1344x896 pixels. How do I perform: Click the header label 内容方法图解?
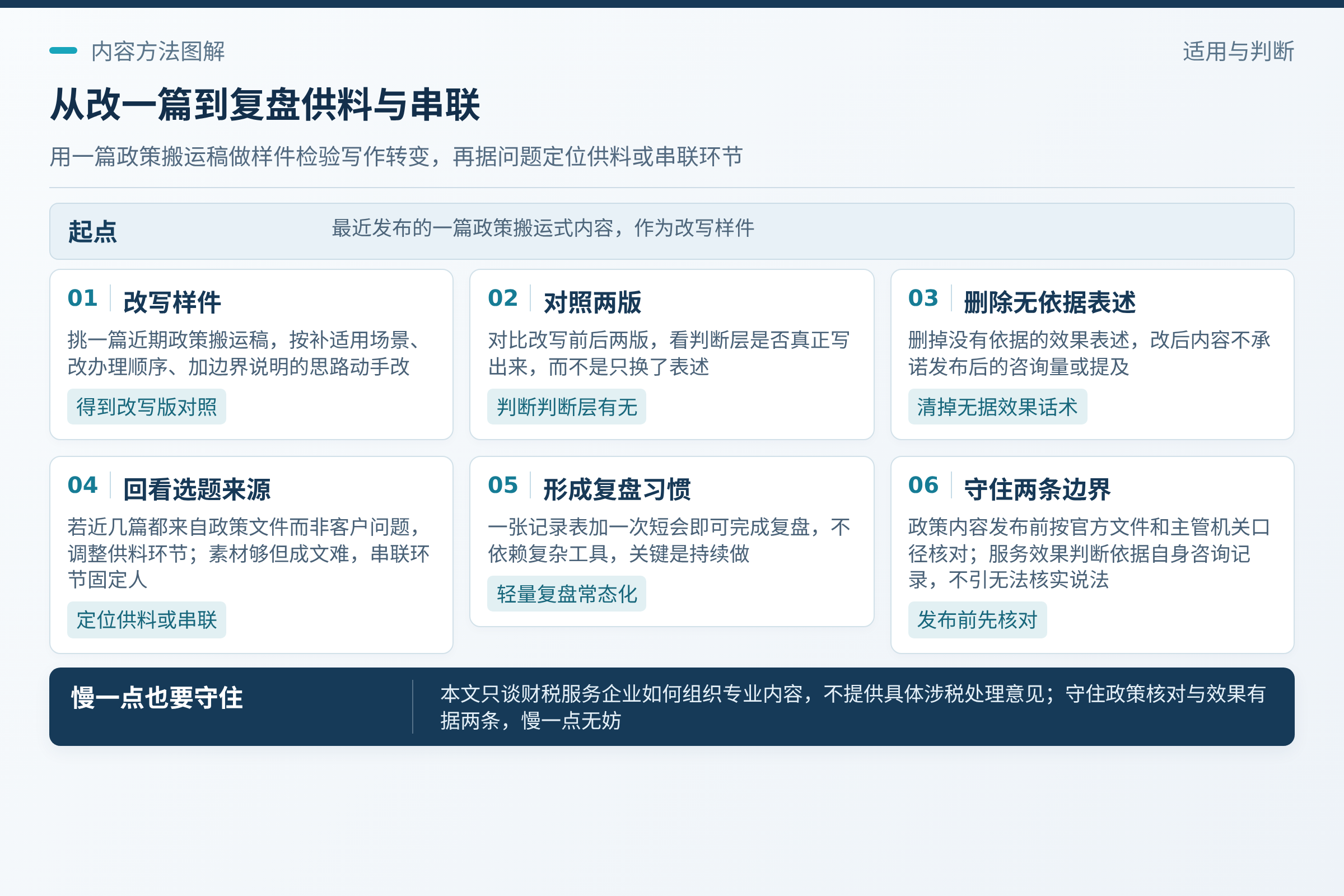(x=158, y=52)
